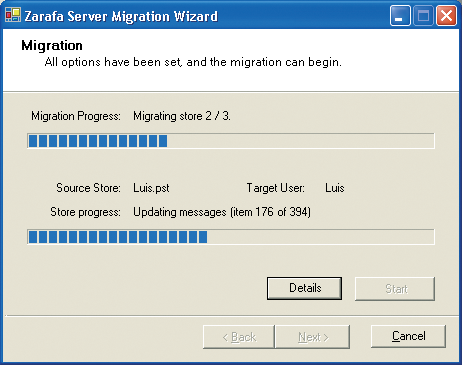Open the migration Details

(304, 288)
